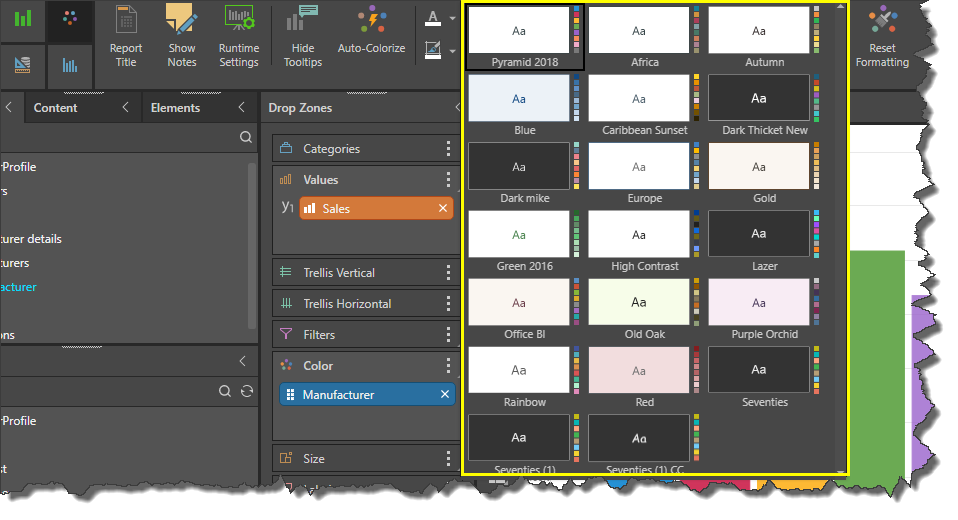Image resolution: width=958 pixels, height=520 pixels.
Task: Click the color dots icon at top left
Action: (70, 19)
